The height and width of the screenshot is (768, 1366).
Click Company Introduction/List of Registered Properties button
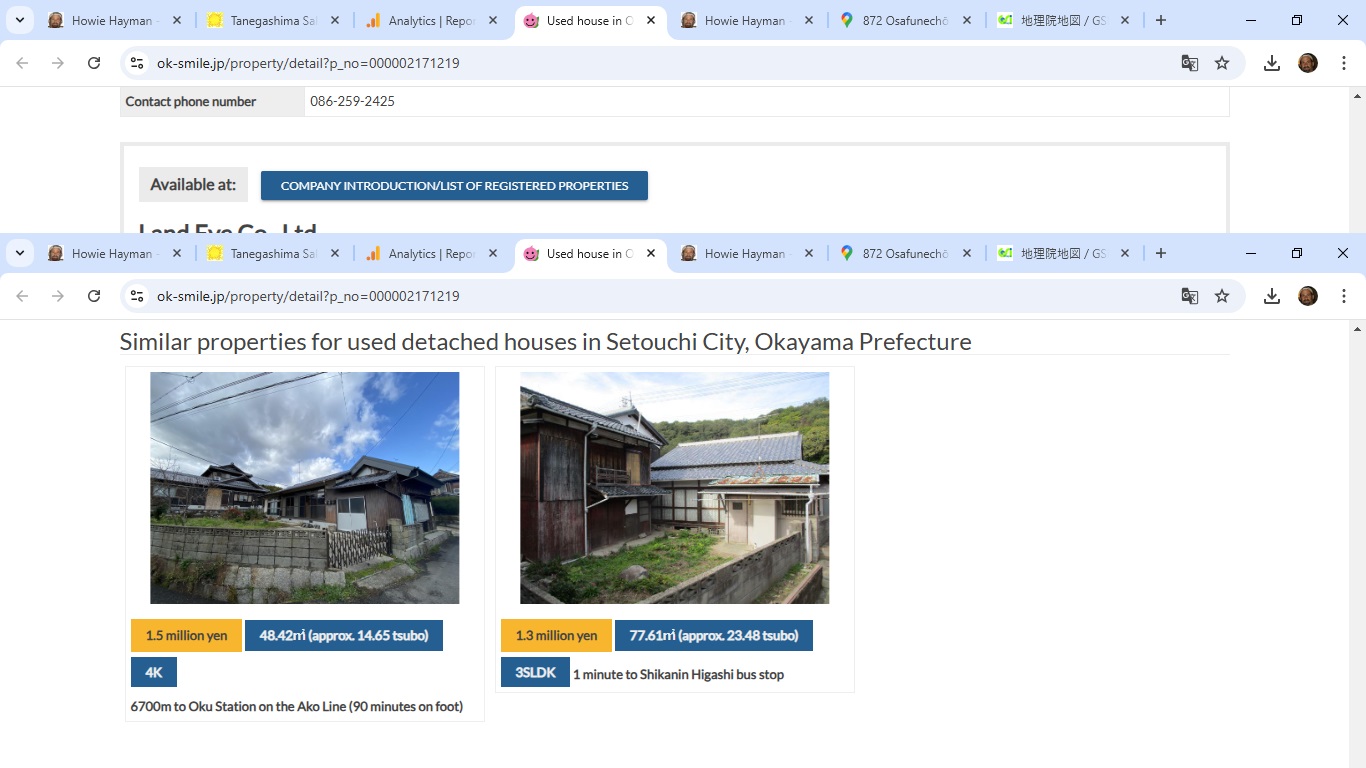click(x=454, y=186)
